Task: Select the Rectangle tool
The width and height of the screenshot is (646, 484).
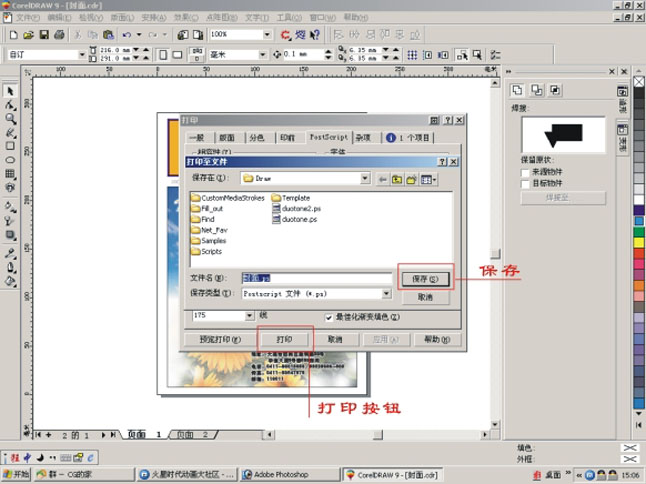Action: (10, 146)
